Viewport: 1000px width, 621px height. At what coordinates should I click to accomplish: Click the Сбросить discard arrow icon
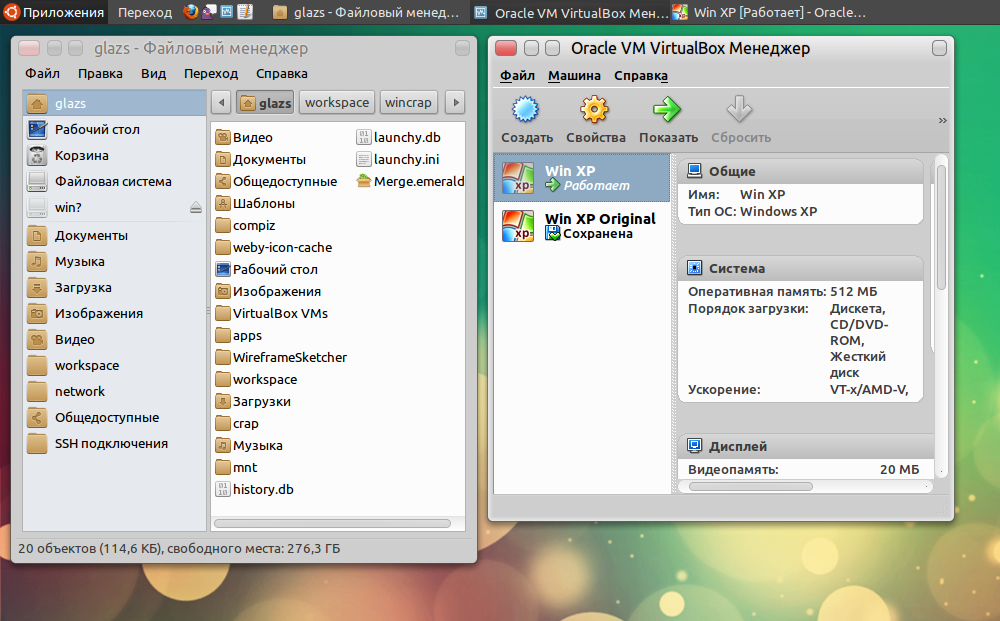coord(740,110)
